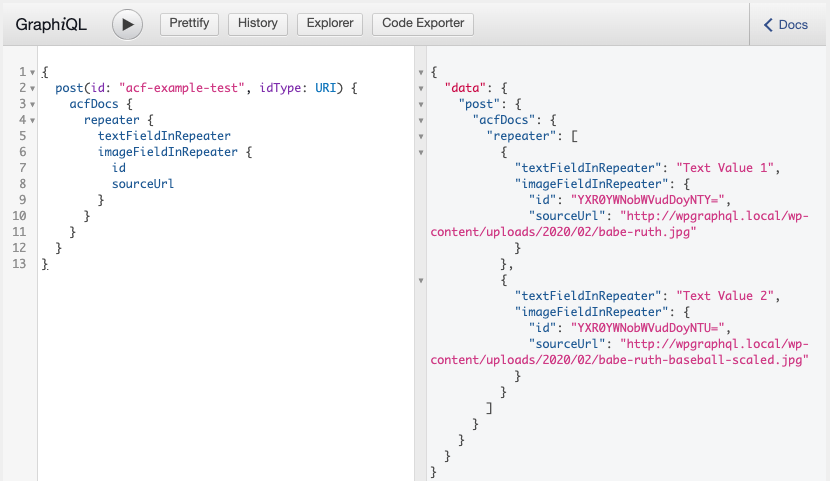Collapse first "imageFieldInRepeater" object in the response

click(x=421, y=185)
